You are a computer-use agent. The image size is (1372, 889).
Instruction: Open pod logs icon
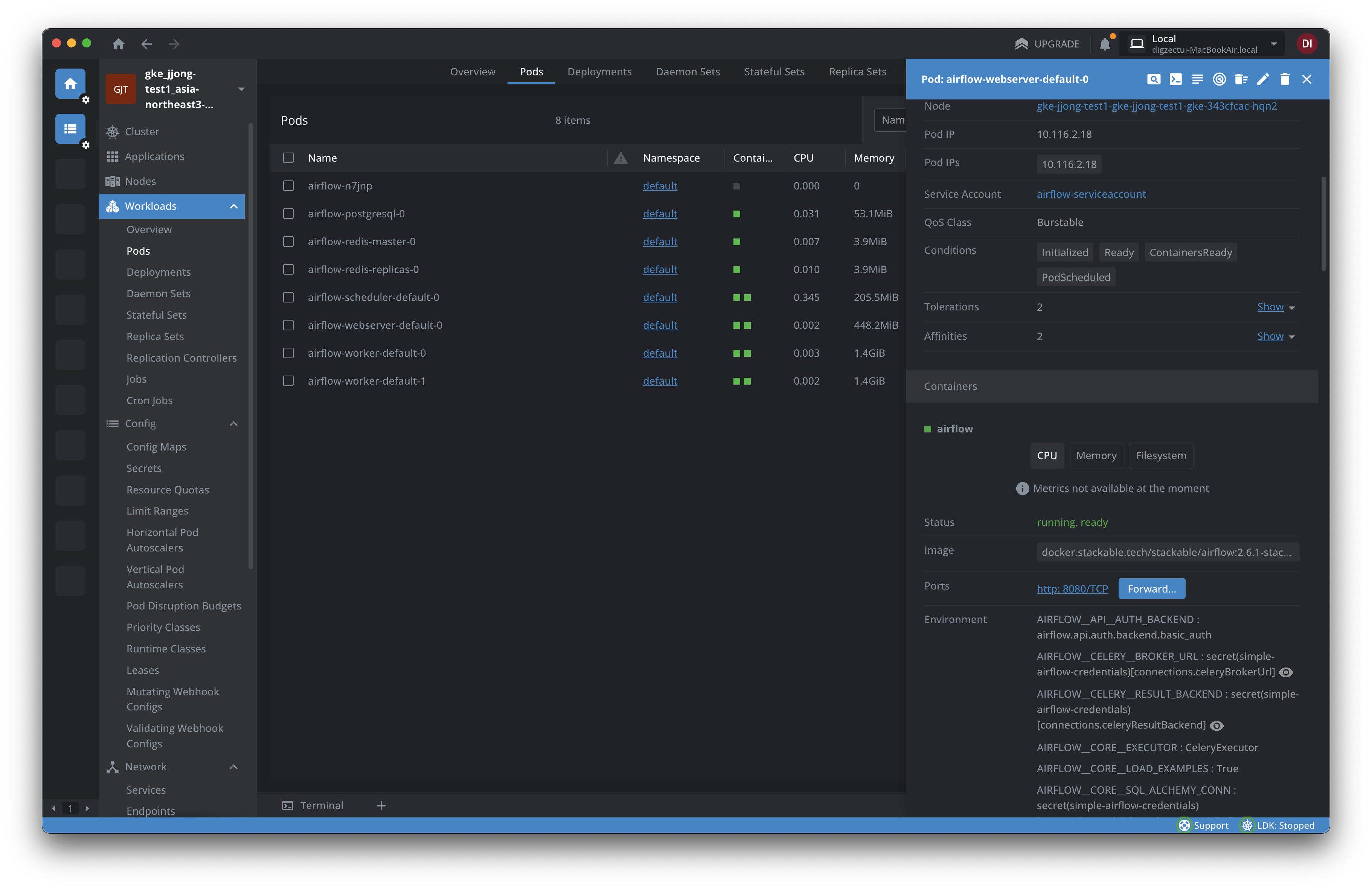(1197, 79)
